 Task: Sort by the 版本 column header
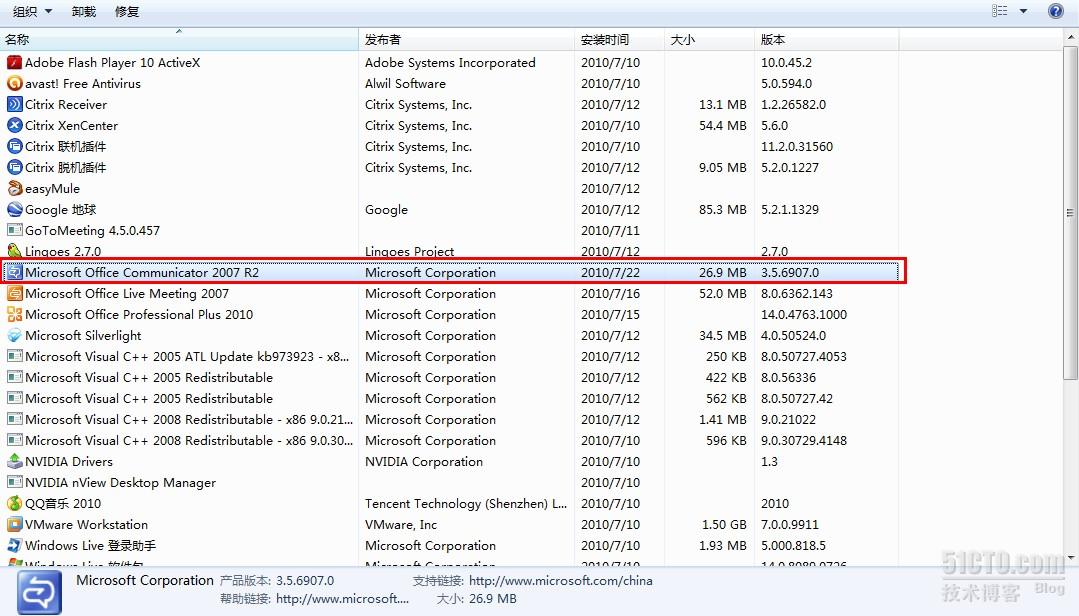[x=826, y=39]
